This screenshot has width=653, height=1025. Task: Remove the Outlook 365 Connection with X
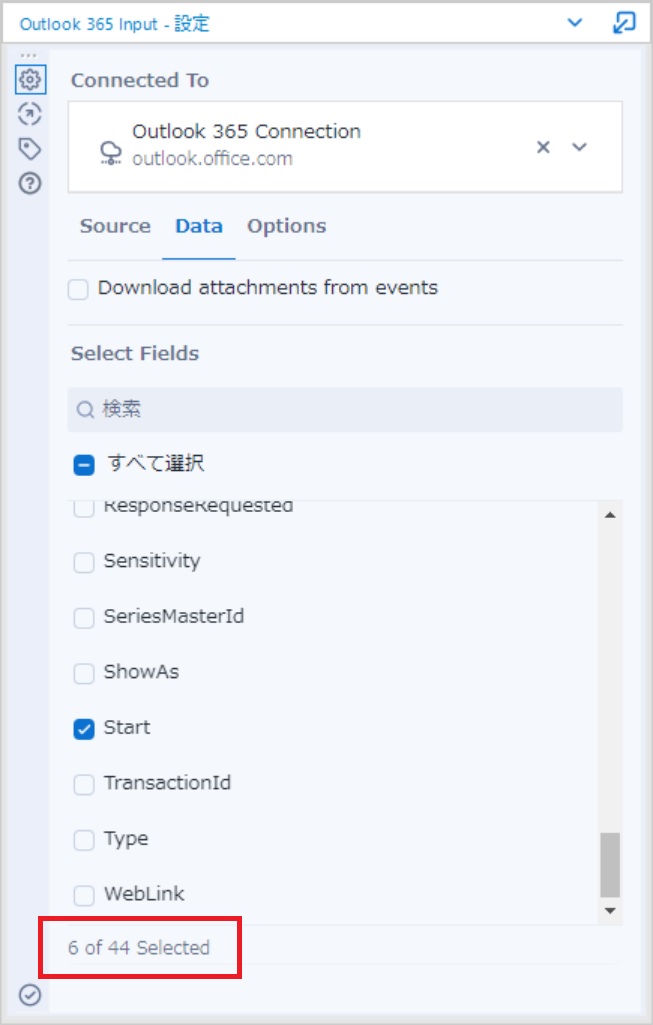point(543,147)
